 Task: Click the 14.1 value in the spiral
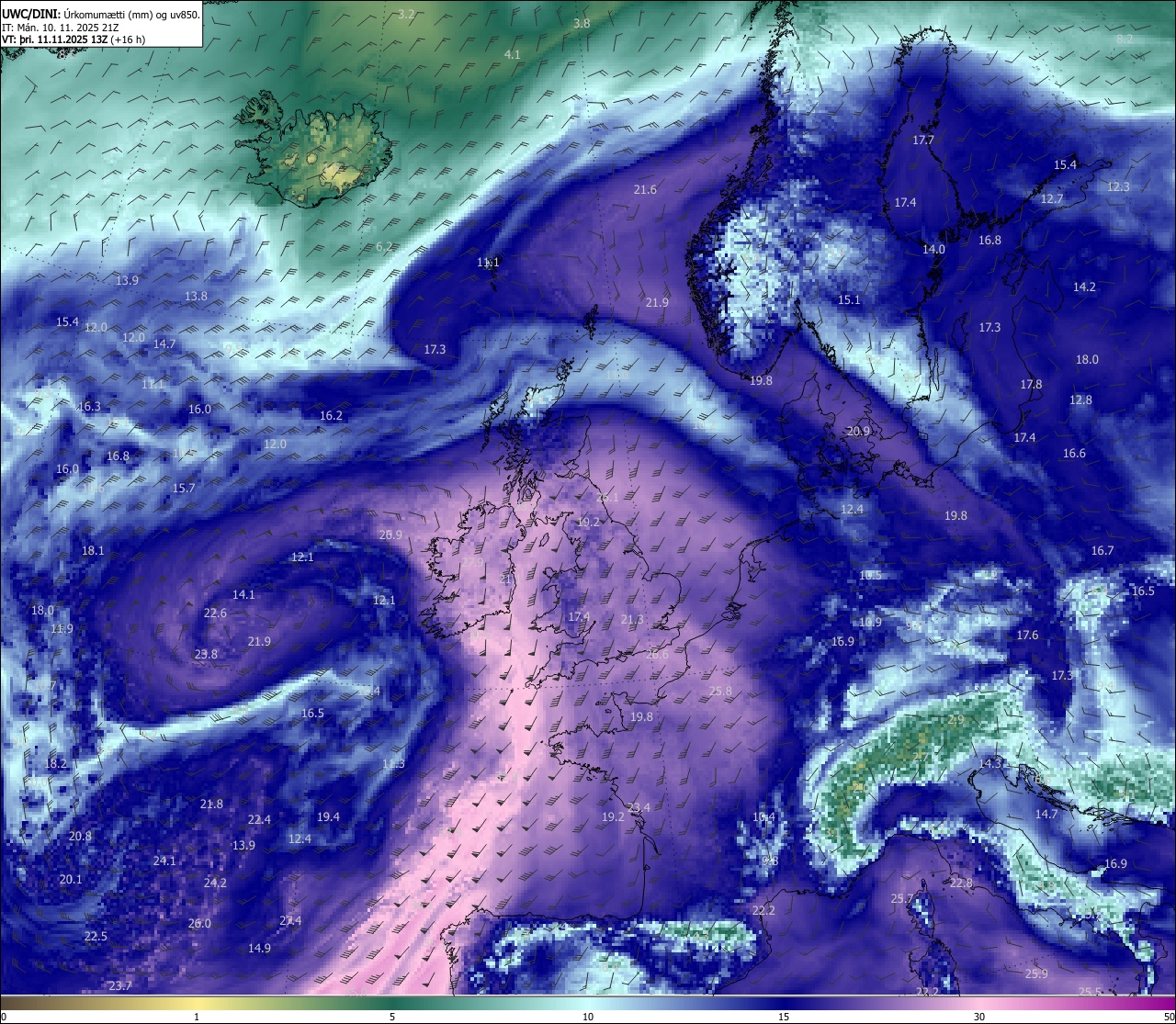tap(243, 594)
